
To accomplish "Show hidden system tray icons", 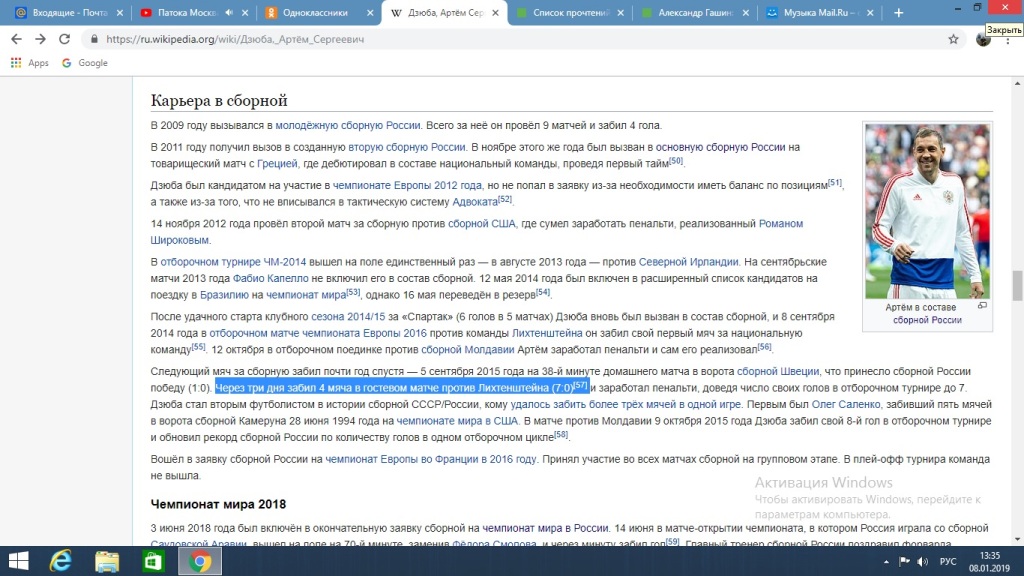I will tap(886, 562).
